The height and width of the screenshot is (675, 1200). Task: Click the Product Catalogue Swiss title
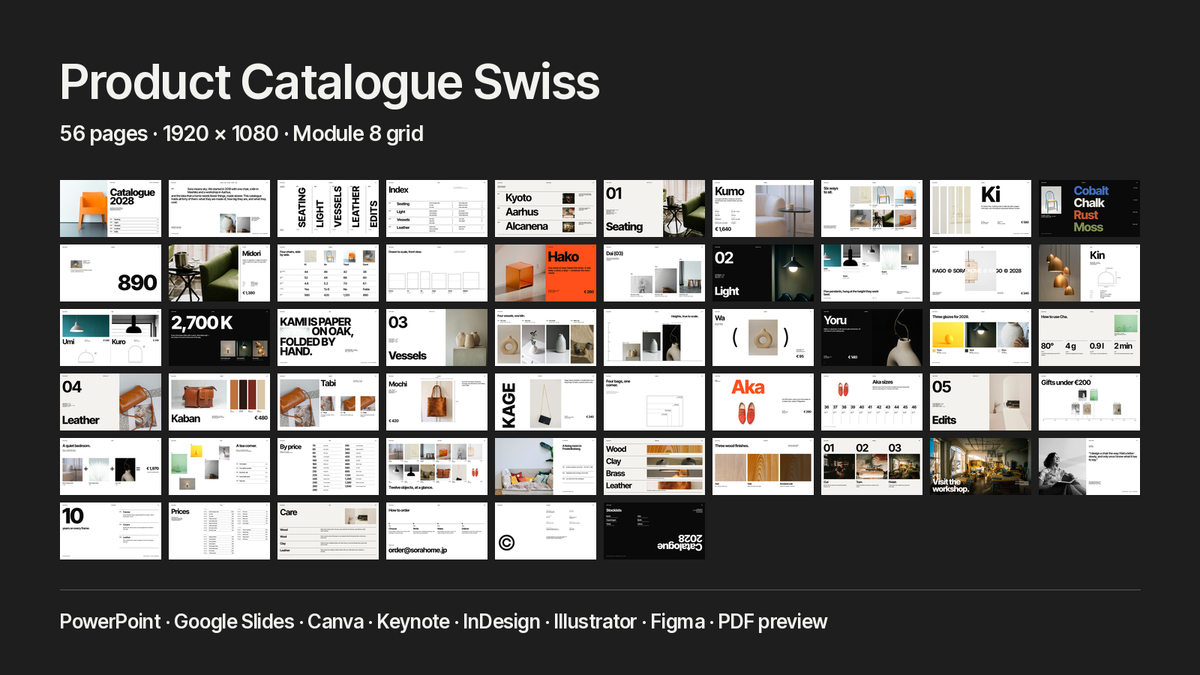coord(330,83)
